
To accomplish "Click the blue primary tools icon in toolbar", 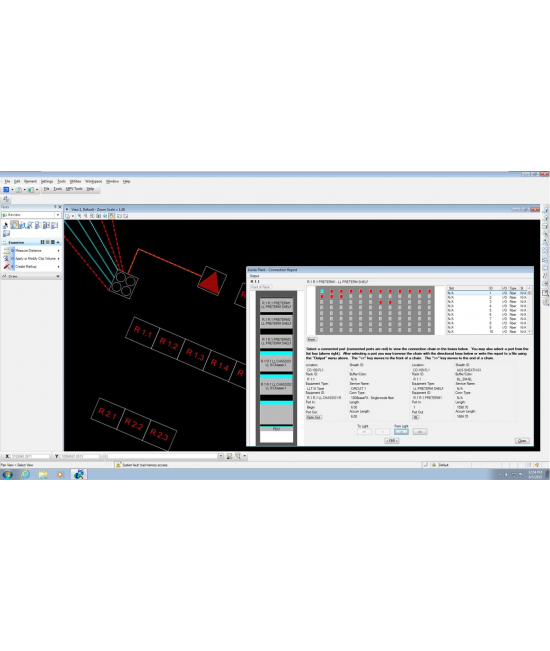I will [6, 190].
